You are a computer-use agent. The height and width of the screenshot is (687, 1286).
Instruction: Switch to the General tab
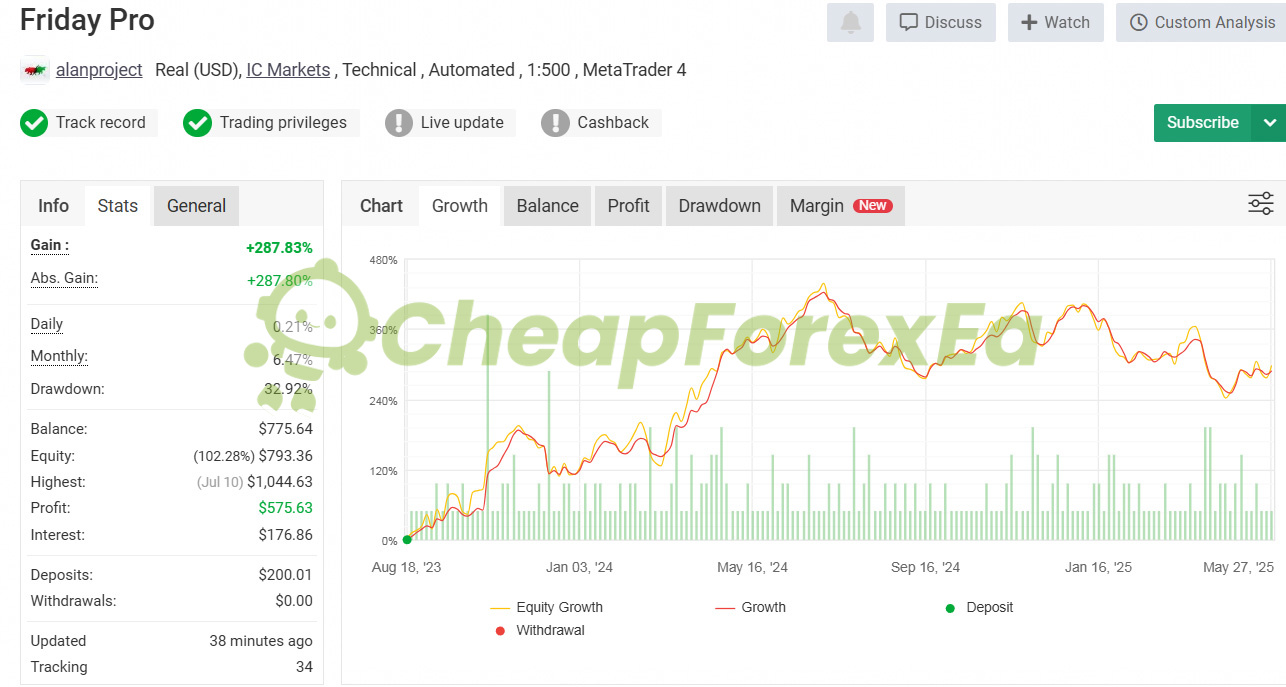click(x=196, y=206)
